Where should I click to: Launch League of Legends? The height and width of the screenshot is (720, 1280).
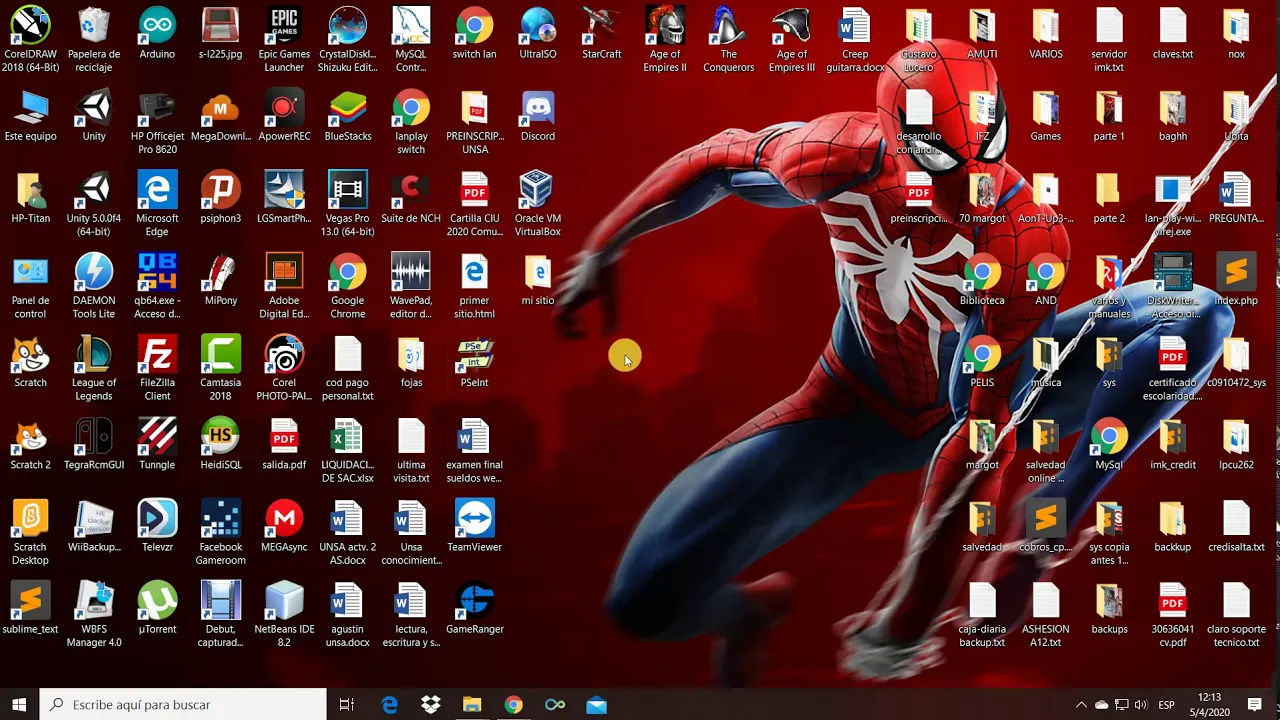[94, 368]
